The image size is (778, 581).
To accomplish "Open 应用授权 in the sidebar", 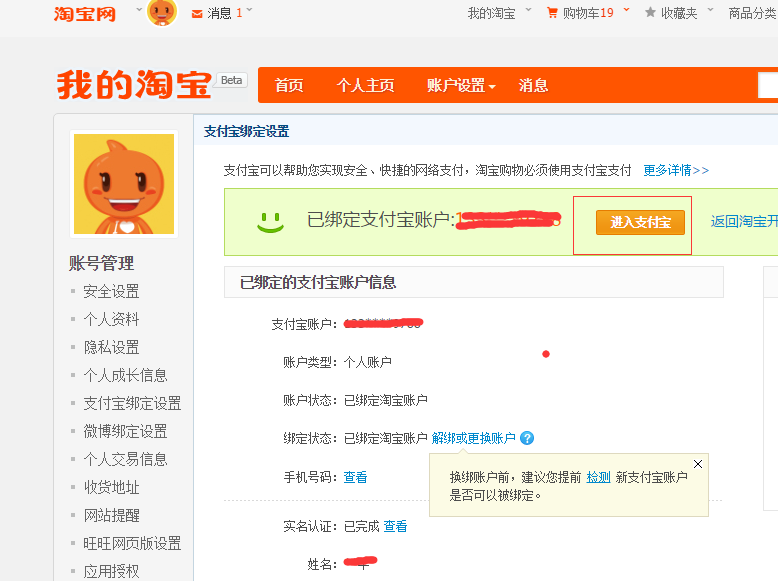I will (x=111, y=572).
